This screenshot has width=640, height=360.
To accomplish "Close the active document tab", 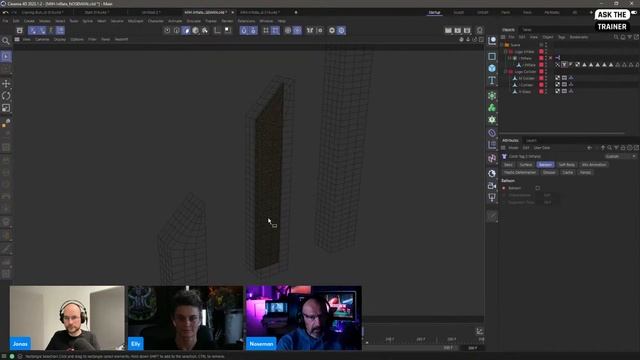I will (x=232, y=12).
